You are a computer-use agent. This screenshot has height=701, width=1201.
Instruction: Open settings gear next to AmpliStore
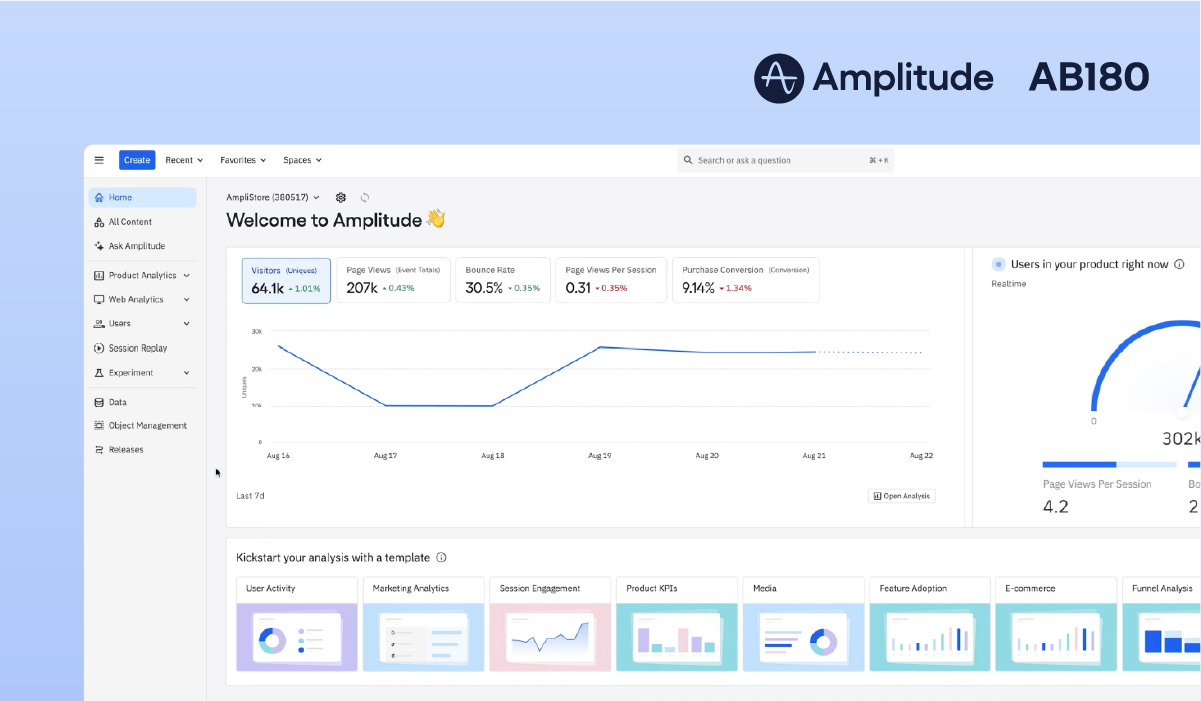click(x=341, y=198)
